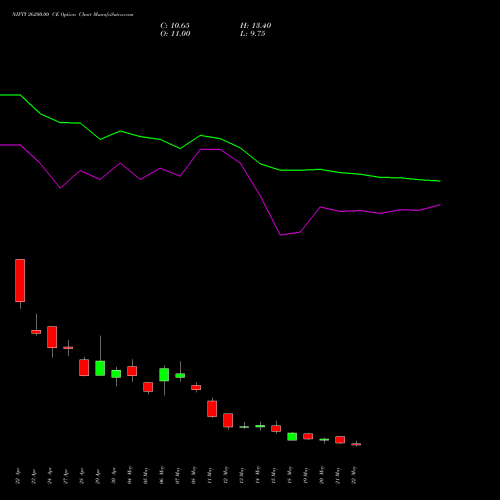Click the red candle for 05 May
The height and width of the screenshot is (500, 500).
(x=148, y=387)
